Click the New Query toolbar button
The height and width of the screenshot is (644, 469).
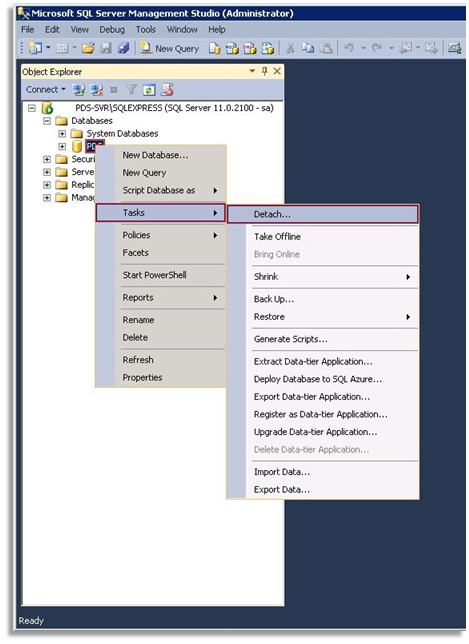point(169,48)
